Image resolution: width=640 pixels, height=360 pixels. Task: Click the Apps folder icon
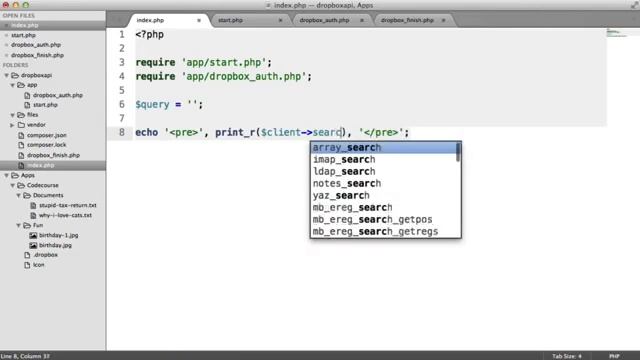pos(15,175)
